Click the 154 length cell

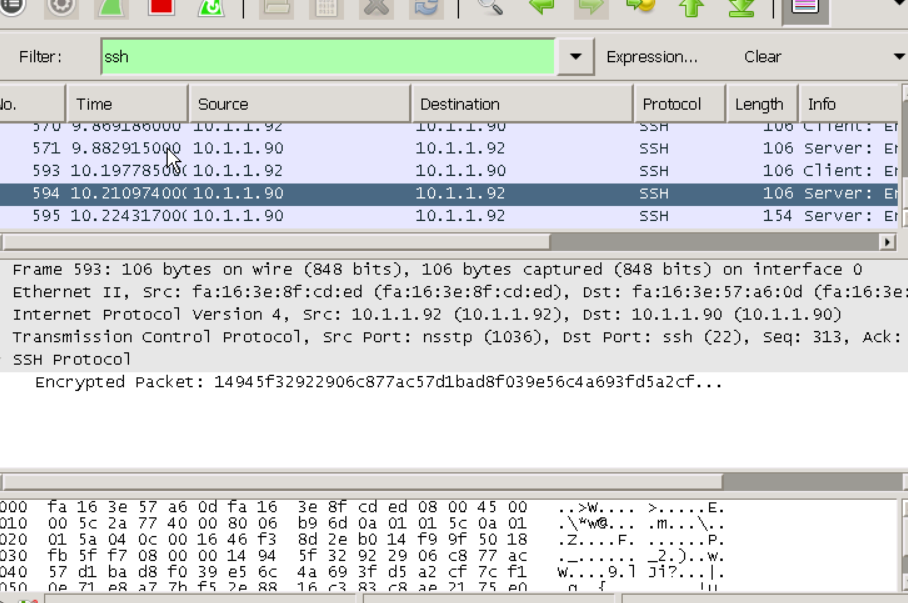click(x=777, y=216)
